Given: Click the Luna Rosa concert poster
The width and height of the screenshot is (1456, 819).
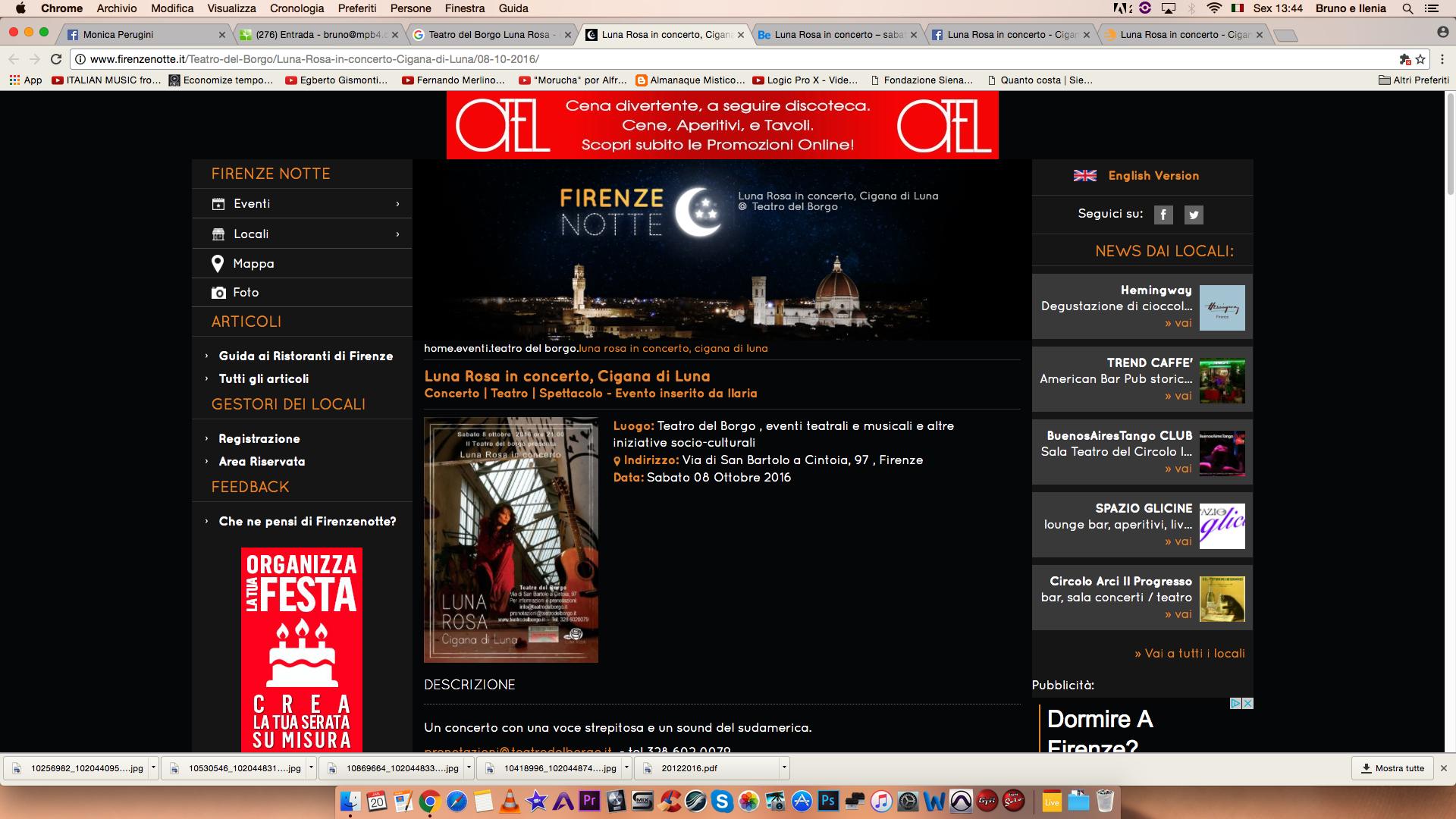Looking at the screenshot, I should [511, 540].
